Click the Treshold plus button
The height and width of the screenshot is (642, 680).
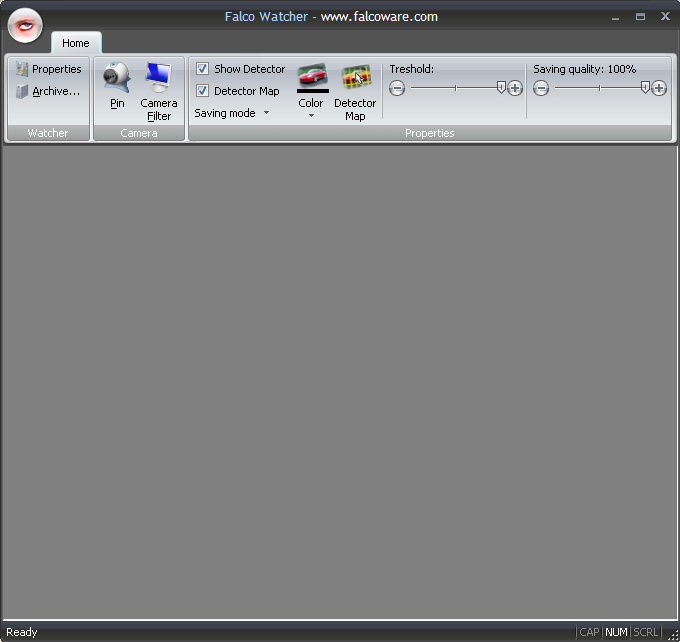point(515,88)
